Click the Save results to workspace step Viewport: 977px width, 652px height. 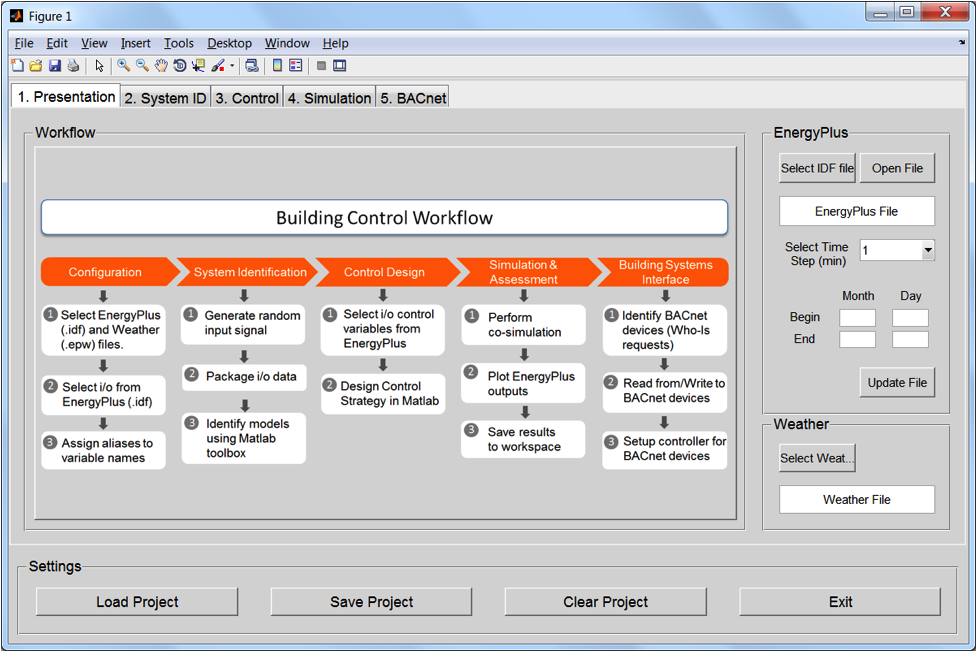pos(523,439)
